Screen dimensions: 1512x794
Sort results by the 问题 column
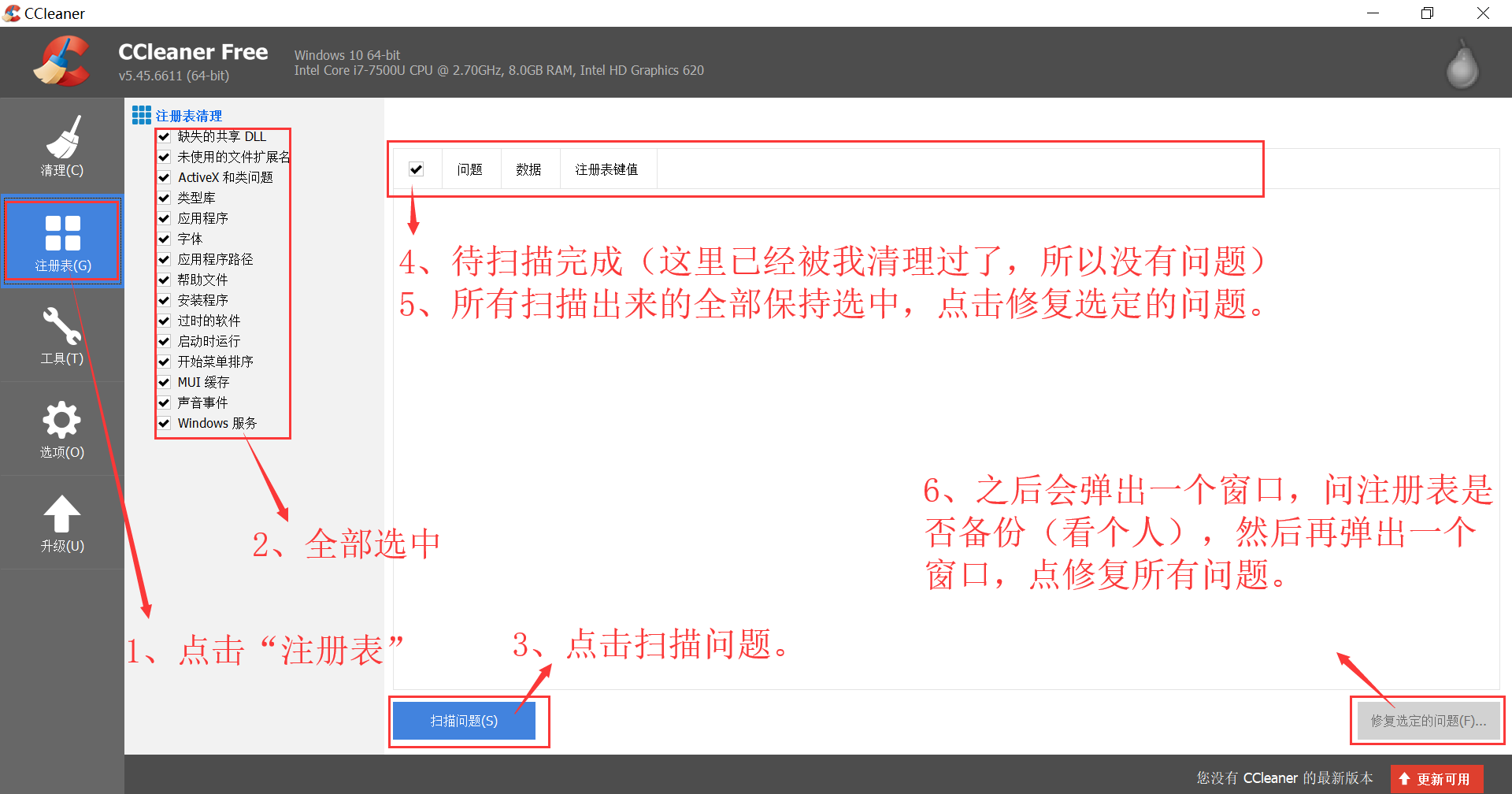pyautogui.click(x=471, y=169)
